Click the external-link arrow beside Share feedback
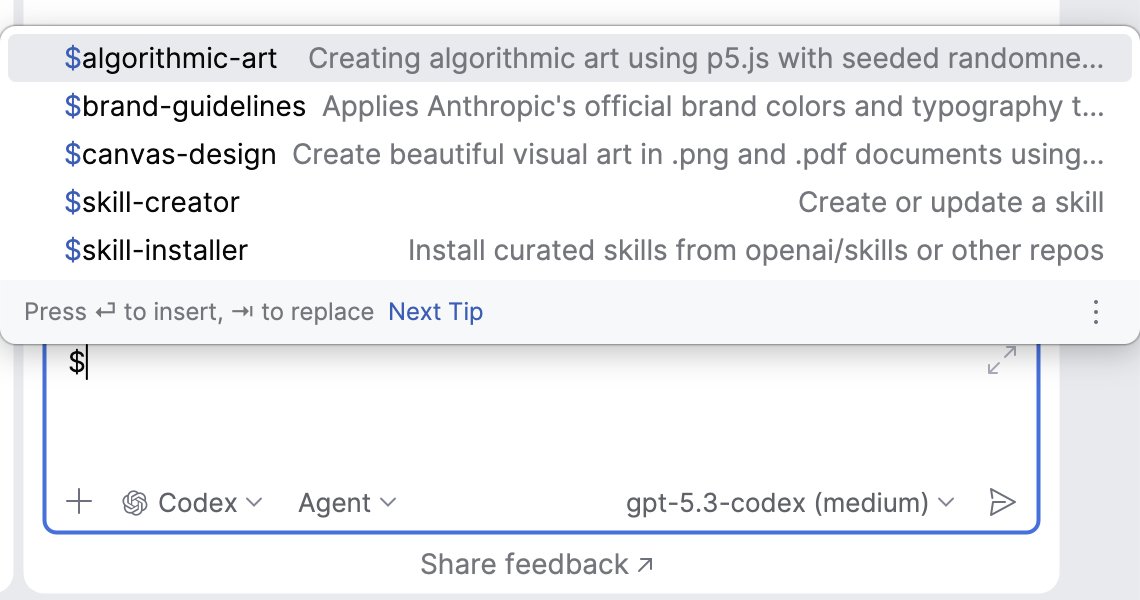The image size is (1140, 600). click(646, 565)
